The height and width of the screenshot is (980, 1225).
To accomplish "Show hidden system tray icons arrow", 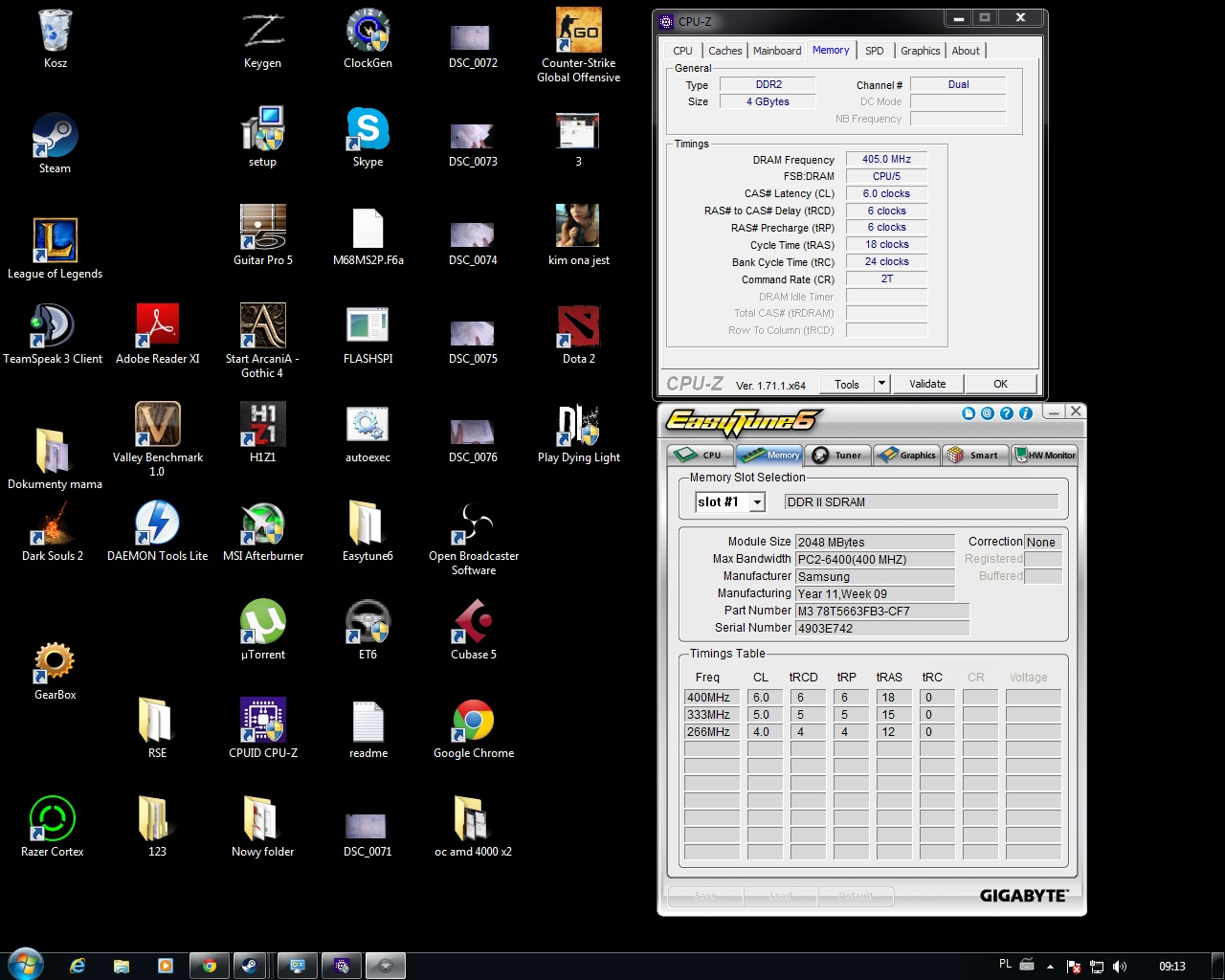I will (x=1050, y=967).
